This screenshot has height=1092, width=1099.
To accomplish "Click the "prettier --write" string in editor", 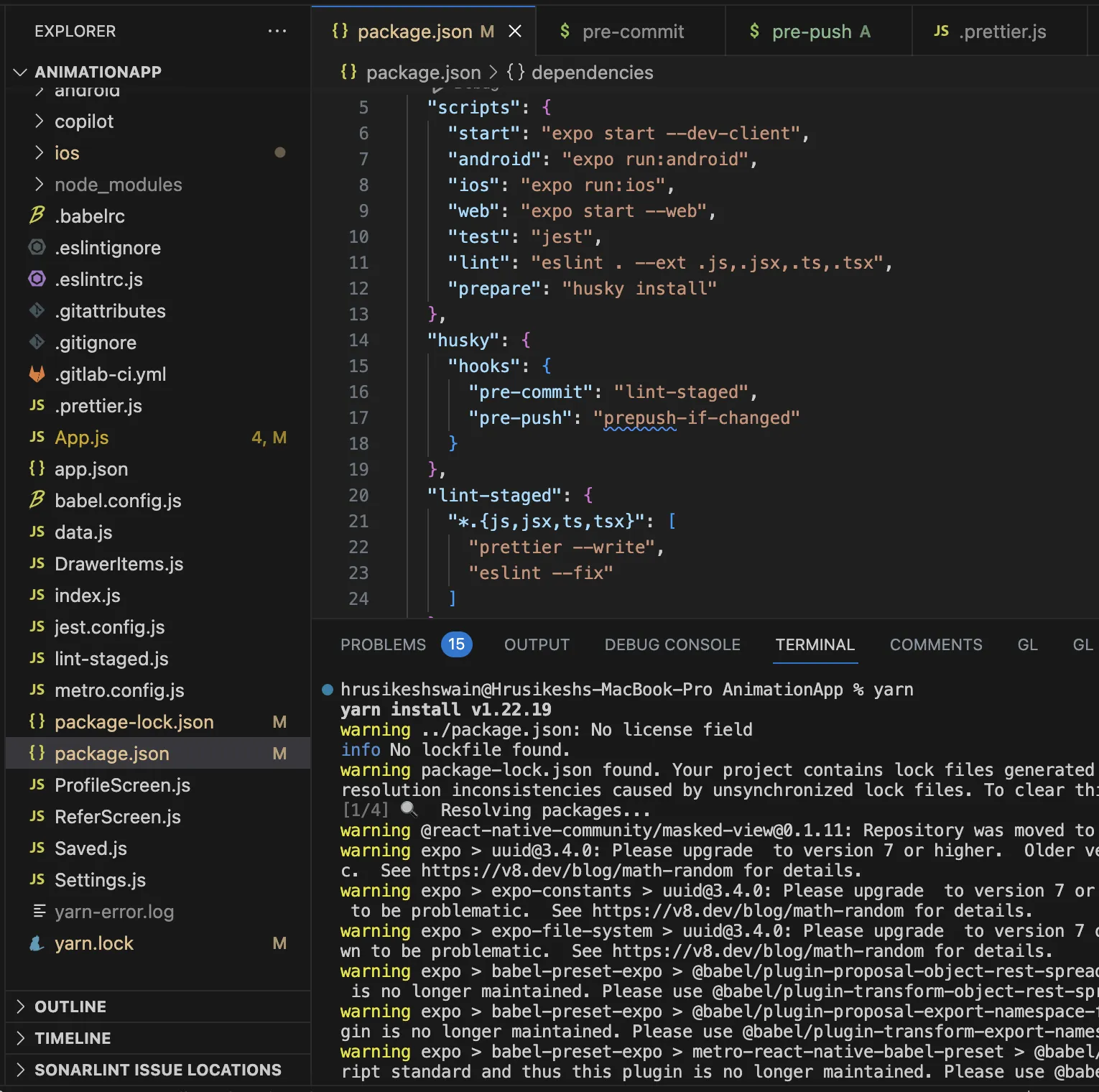I will point(562,547).
